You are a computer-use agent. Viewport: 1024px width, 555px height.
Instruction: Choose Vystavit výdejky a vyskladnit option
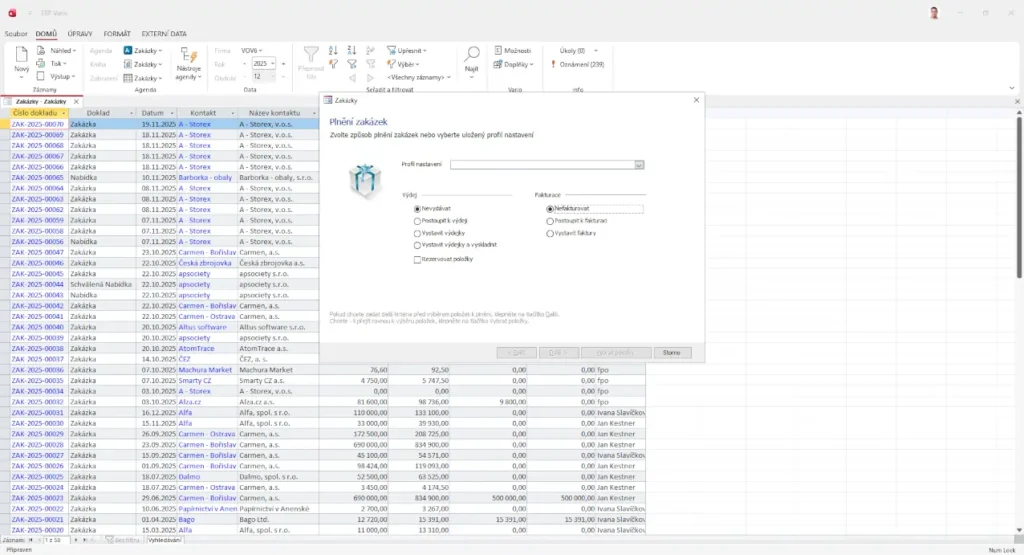(418, 245)
